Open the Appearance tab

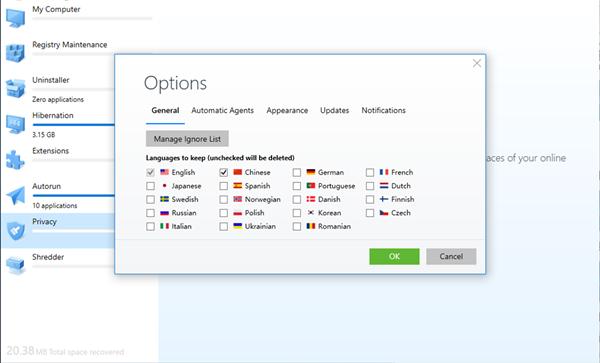(287, 110)
